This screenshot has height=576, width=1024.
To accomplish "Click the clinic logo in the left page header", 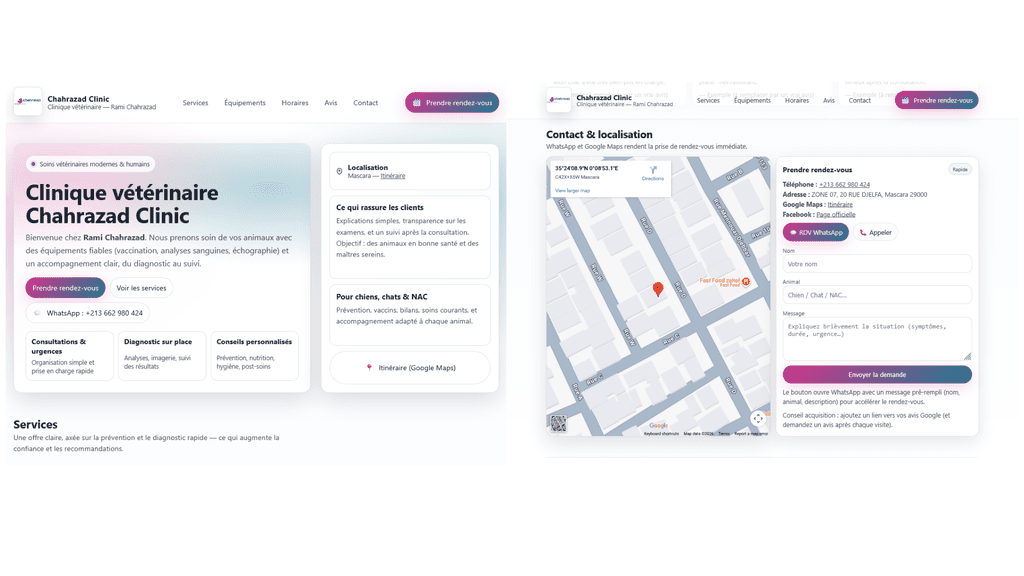I will point(27,101).
